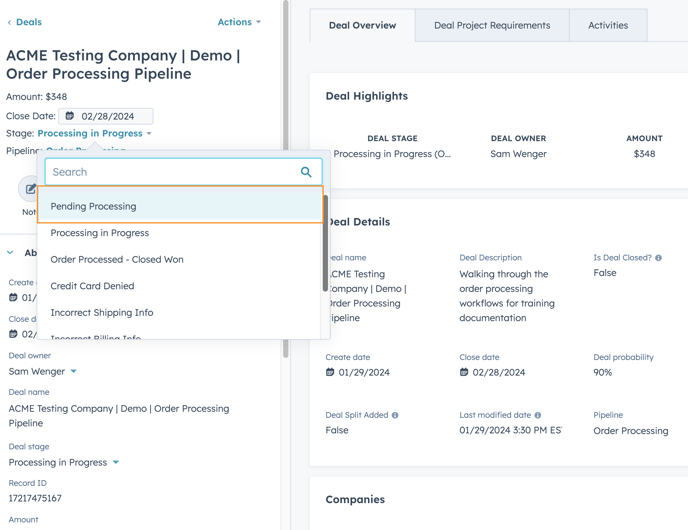Screen dimensions: 688x530
Task: Choose Credit Card Denied stage option
Action: click(180, 286)
